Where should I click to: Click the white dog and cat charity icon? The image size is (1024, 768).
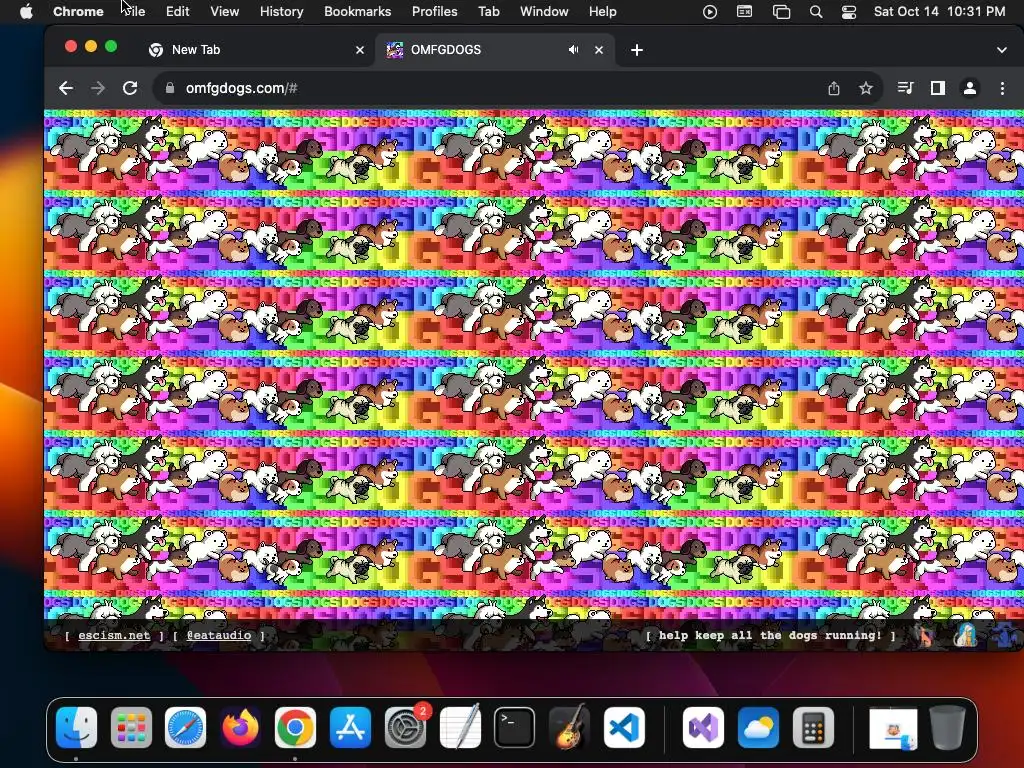point(965,635)
